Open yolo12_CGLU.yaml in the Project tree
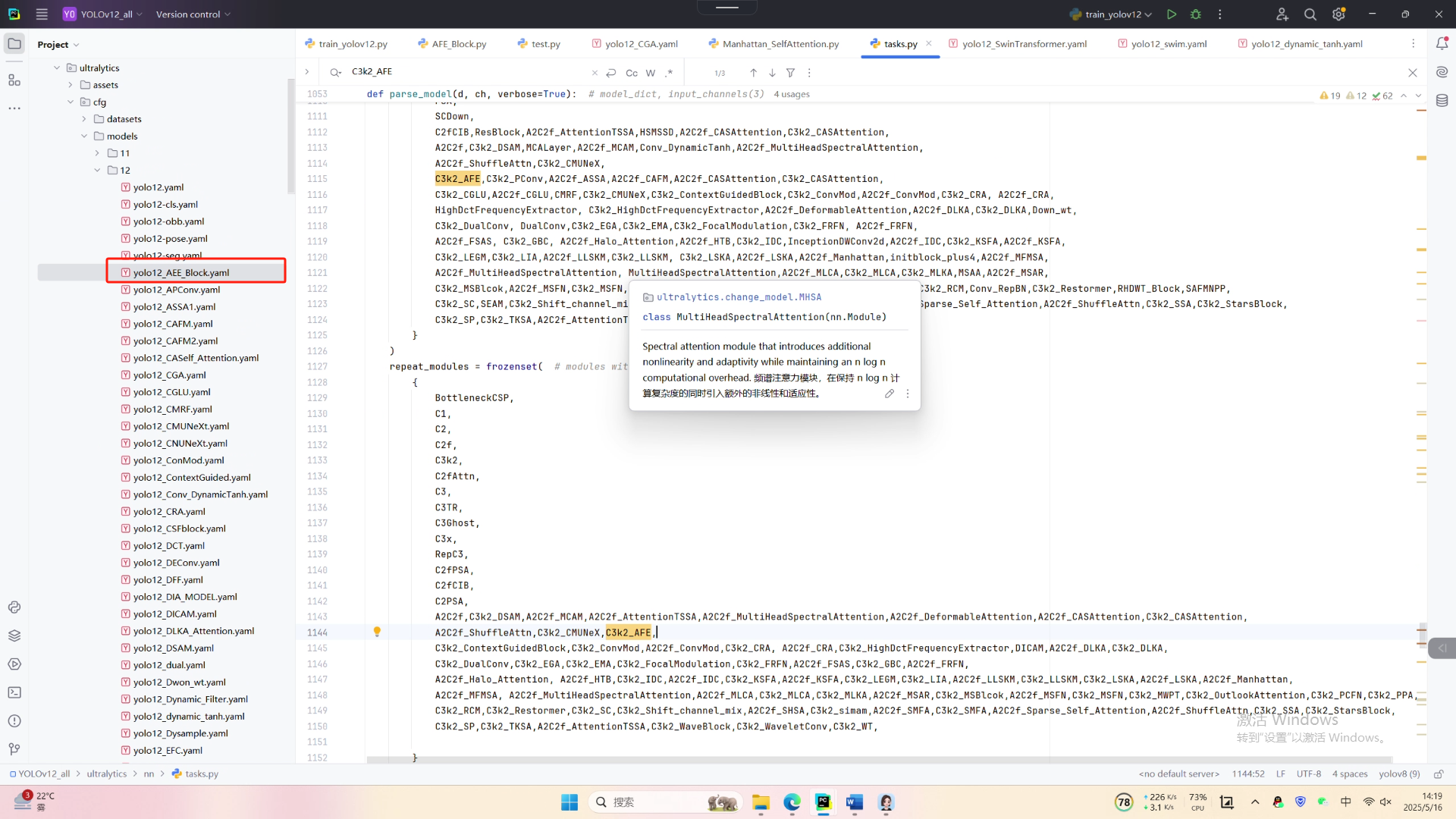This screenshot has width=1456, height=819. (171, 392)
